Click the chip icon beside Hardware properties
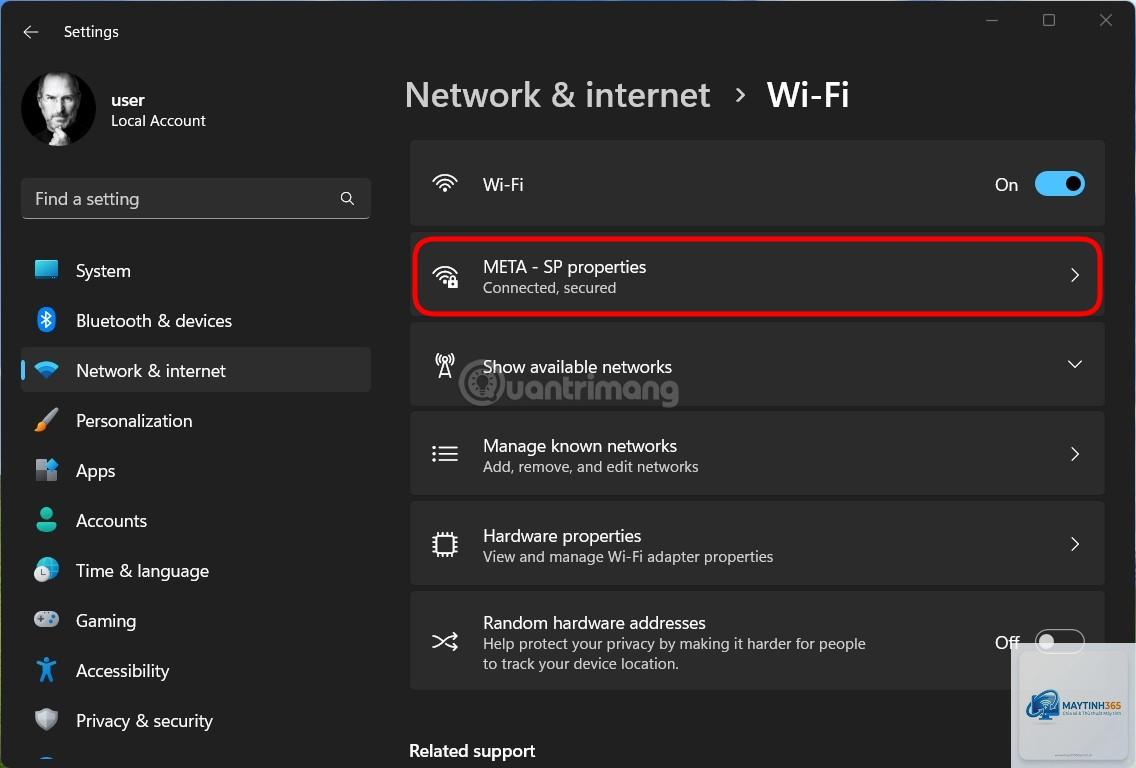The width and height of the screenshot is (1136, 768). tap(445, 544)
